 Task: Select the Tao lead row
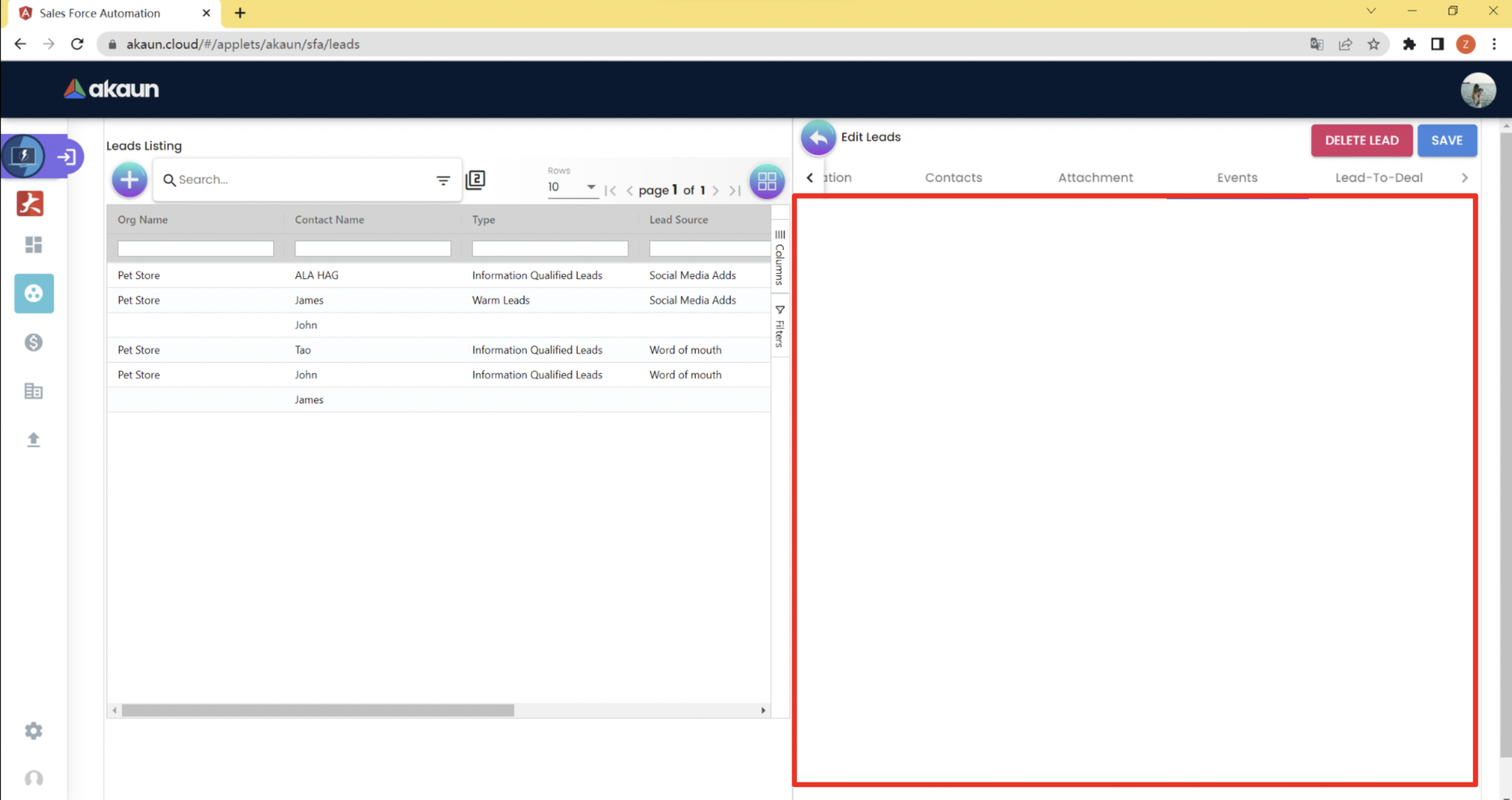(303, 350)
